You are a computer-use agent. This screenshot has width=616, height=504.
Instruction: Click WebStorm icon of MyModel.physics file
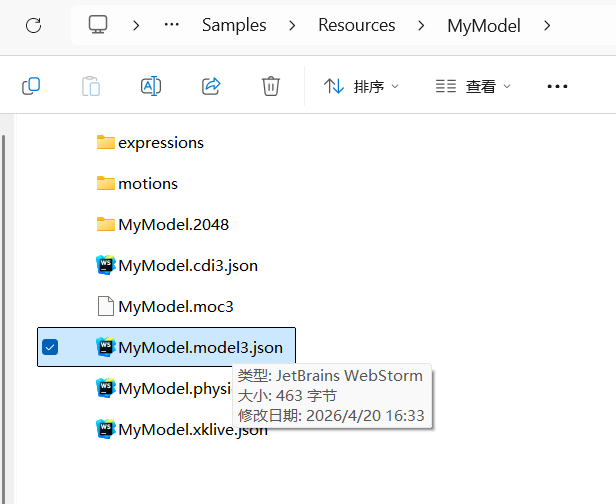coord(106,388)
